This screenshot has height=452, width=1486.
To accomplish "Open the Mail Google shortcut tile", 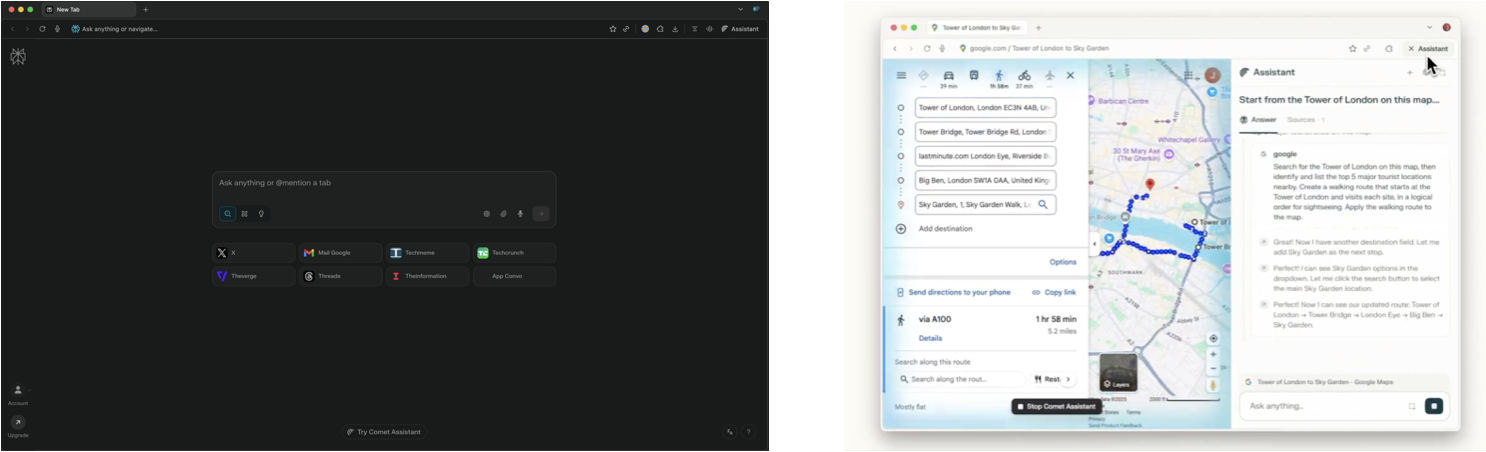I will [x=340, y=253].
